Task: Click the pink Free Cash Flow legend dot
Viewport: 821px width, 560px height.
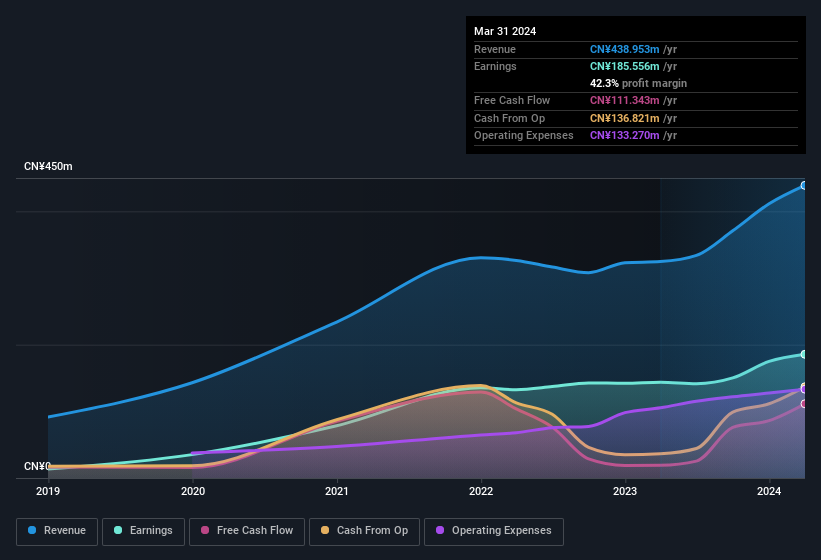Action: coord(205,531)
